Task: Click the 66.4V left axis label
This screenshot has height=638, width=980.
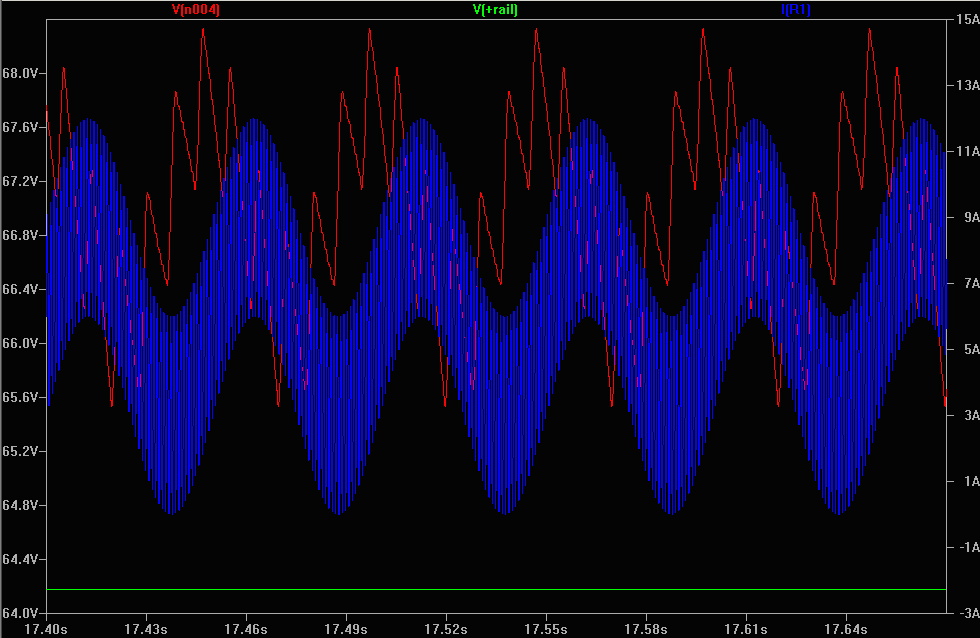Action: pos(20,289)
